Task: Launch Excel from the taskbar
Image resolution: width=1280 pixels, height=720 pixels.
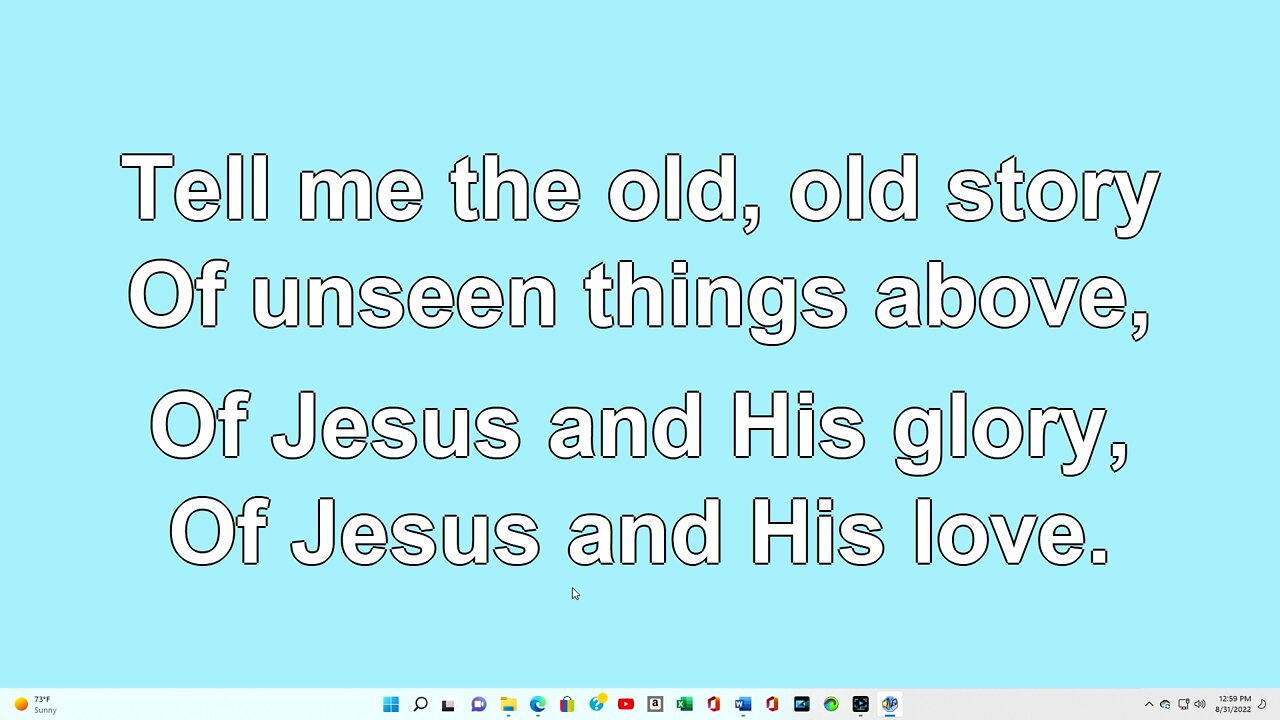Action: [684, 704]
